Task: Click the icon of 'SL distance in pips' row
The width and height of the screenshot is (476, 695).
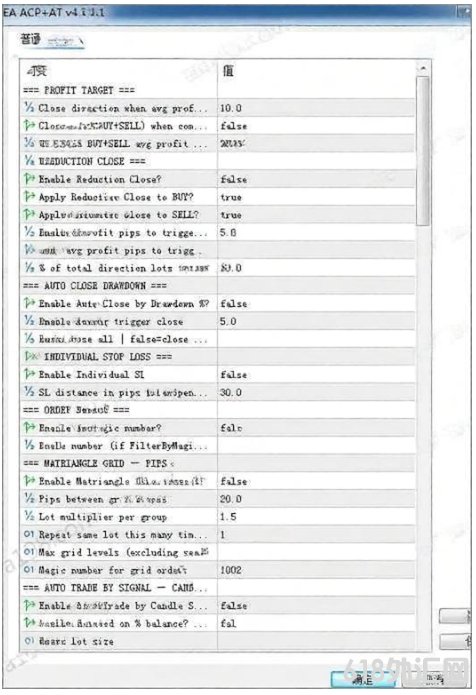Action: click(x=29, y=392)
